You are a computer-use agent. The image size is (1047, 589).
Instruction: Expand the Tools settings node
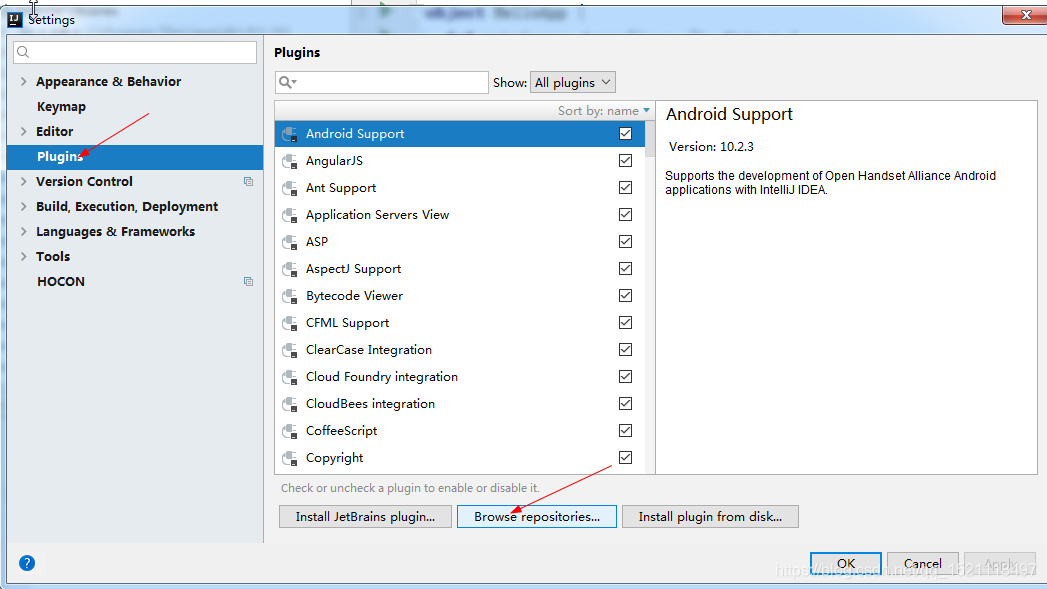(23, 256)
